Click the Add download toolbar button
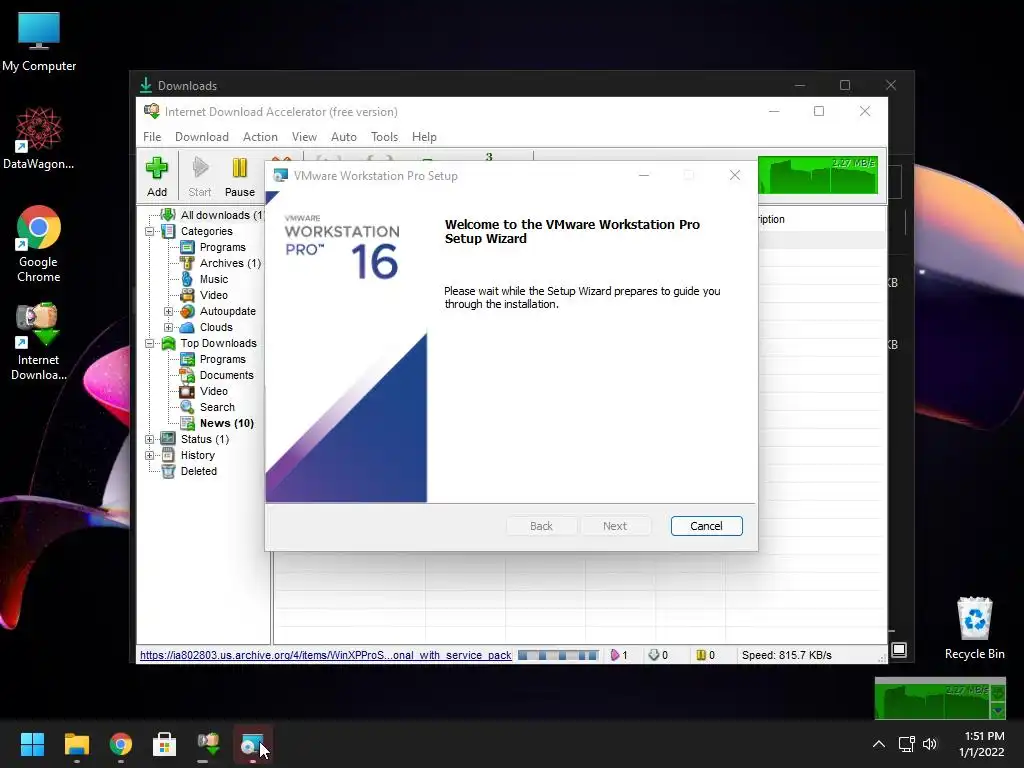The height and width of the screenshot is (768, 1024). (x=157, y=176)
